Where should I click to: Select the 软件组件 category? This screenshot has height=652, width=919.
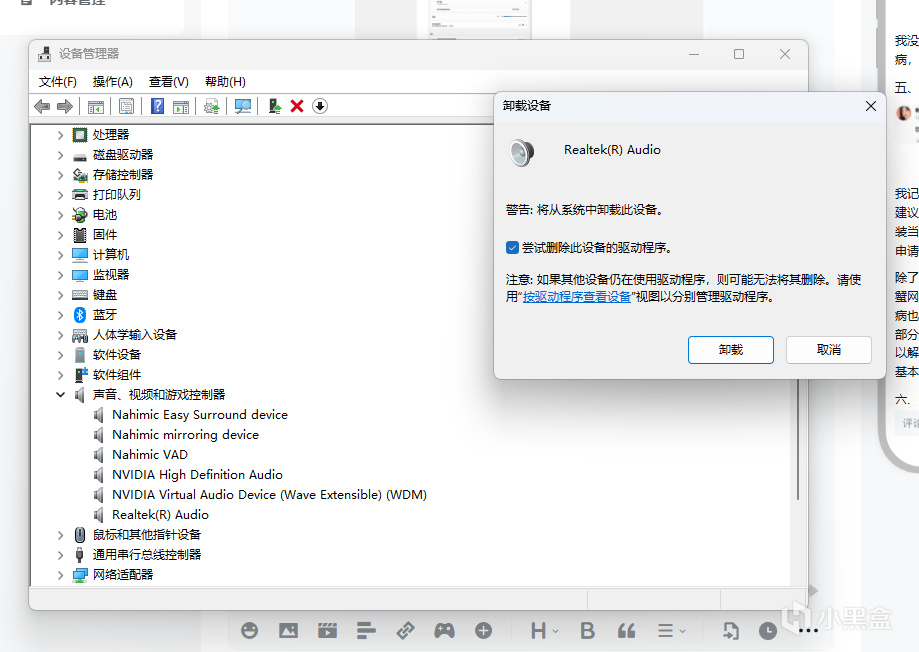click(116, 375)
